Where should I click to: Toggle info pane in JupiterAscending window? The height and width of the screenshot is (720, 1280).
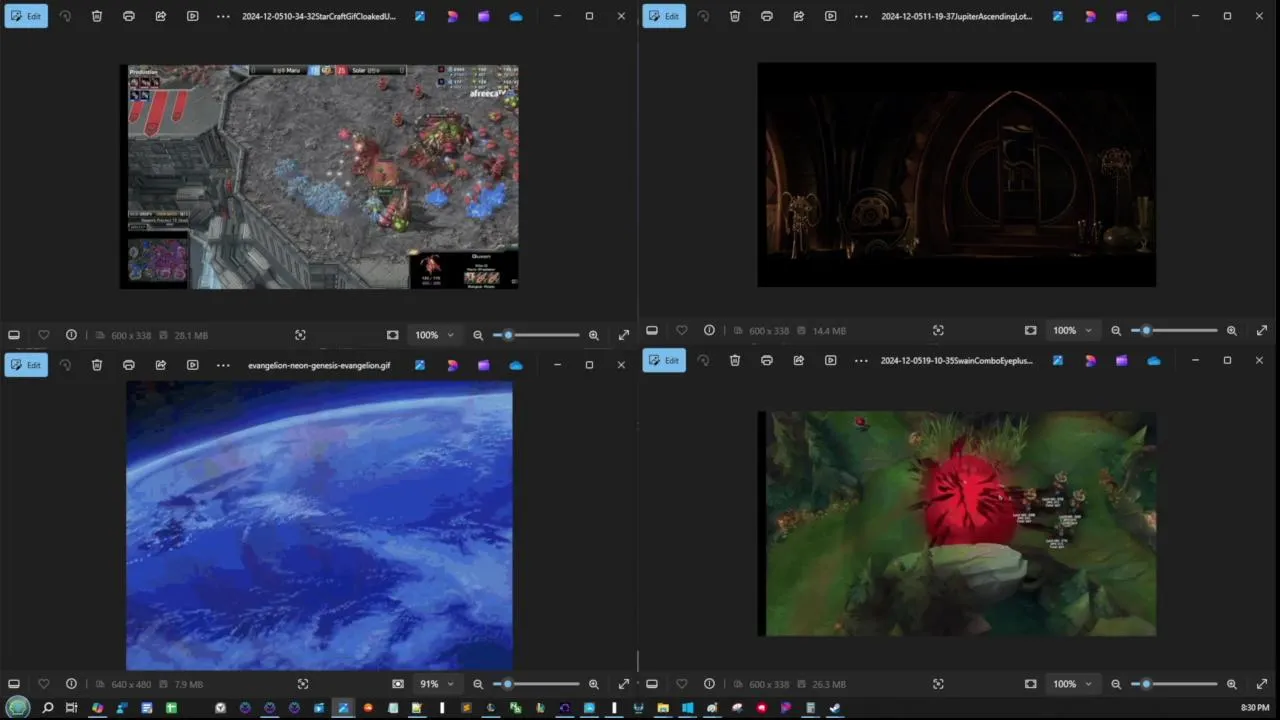pyautogui.click(x=709, y=330)
